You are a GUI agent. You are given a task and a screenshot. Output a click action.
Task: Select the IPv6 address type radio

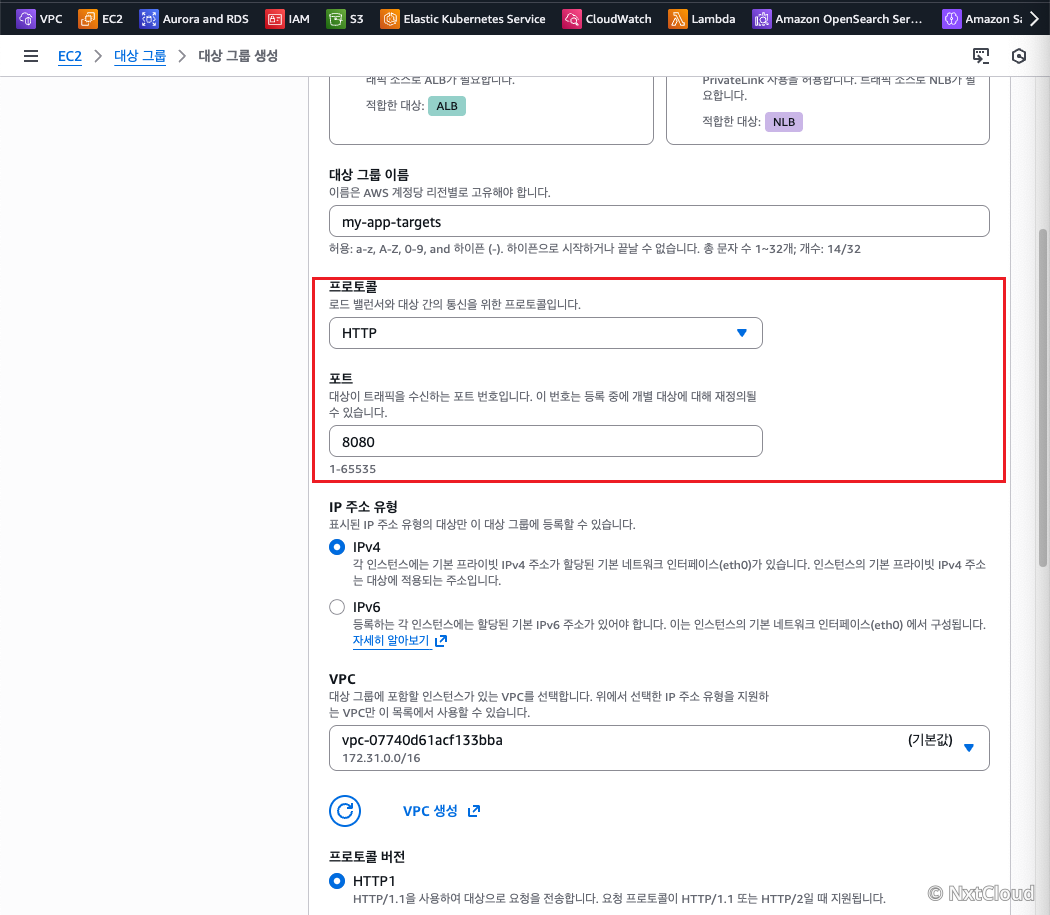337,607
